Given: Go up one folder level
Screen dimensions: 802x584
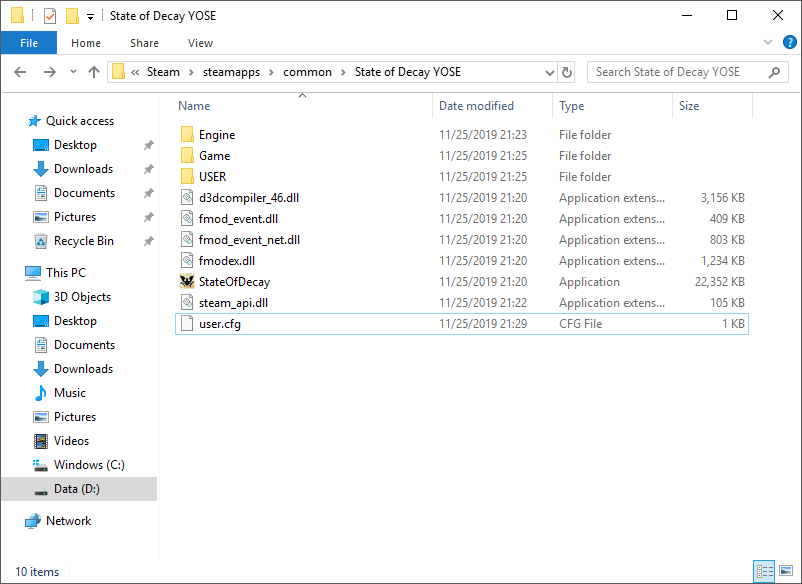Looking at the screenshot, I should [x=94, y=72].
